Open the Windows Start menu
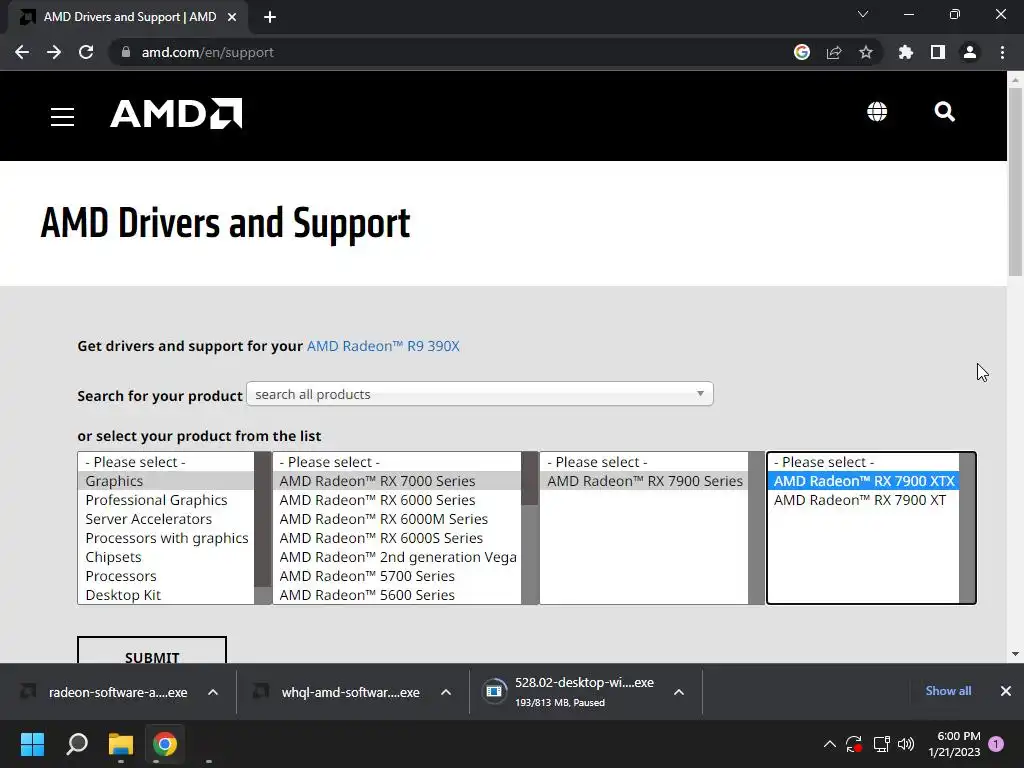The height and width of the screenshot is (768, 1024). click(x=32, y=744)
